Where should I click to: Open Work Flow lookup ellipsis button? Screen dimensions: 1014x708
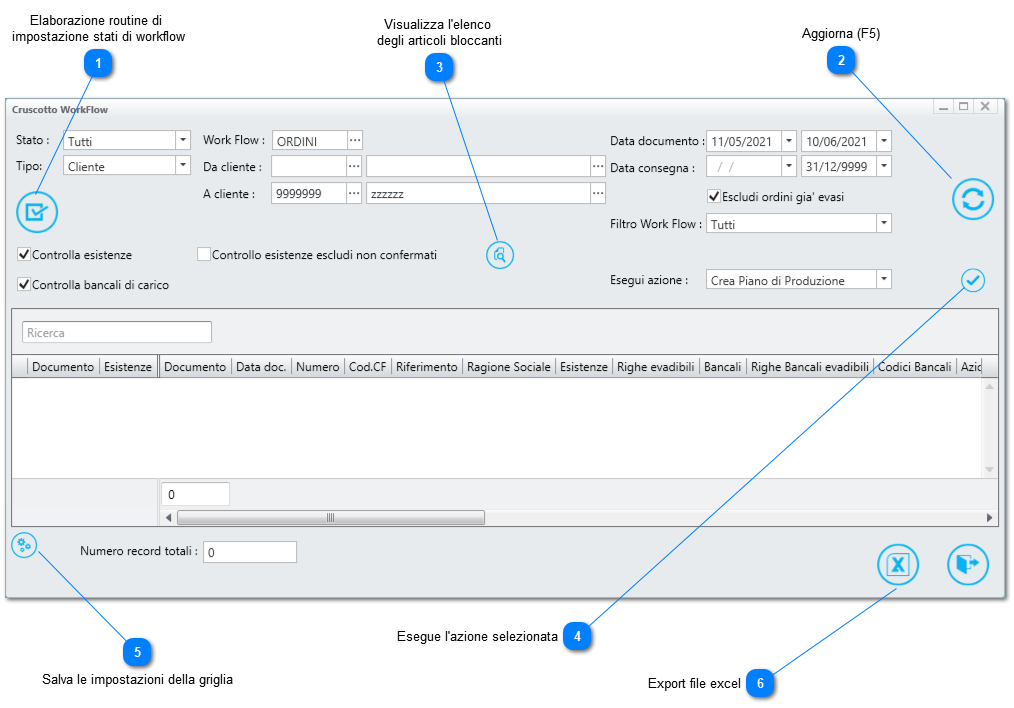click(x=354, y=140)
